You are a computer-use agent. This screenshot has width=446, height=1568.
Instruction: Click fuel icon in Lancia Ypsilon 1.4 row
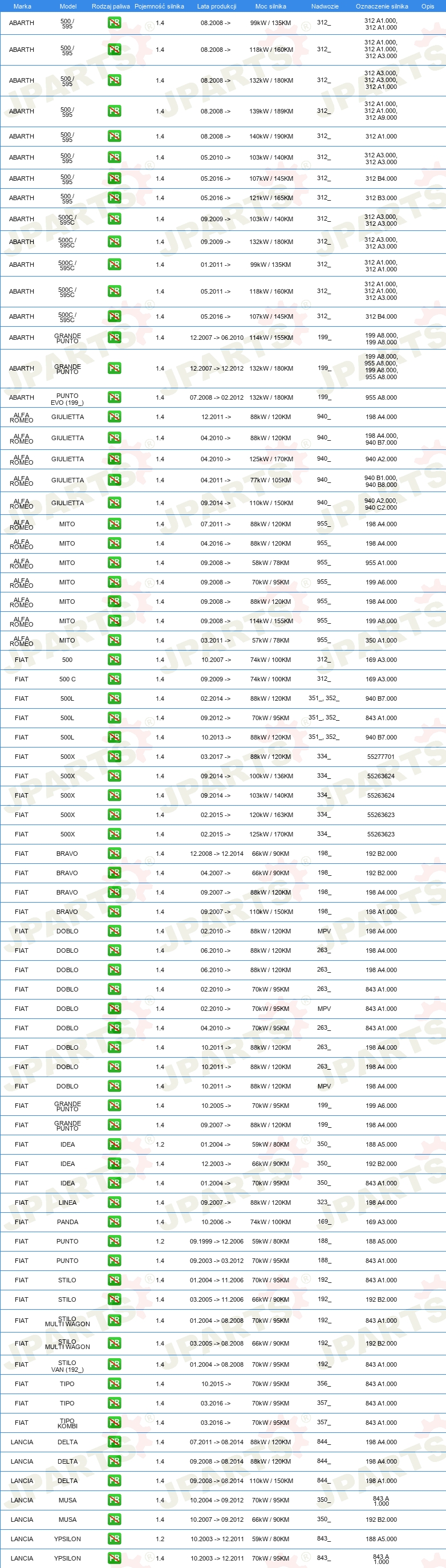[115, 1559]
